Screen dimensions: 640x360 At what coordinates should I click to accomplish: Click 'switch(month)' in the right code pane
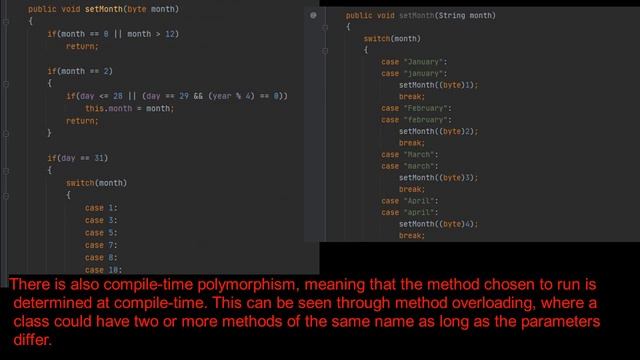coord(392,39)
